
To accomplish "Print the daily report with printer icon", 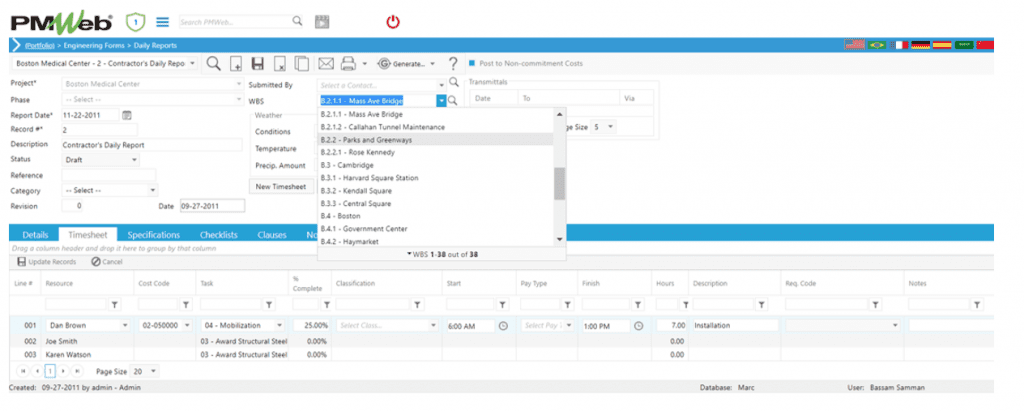I will click(348, 63).
